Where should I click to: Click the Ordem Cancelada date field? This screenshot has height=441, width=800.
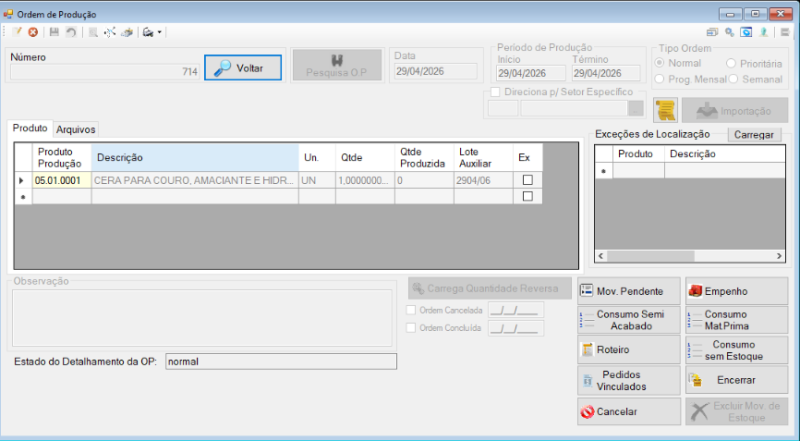pos(516,310)
